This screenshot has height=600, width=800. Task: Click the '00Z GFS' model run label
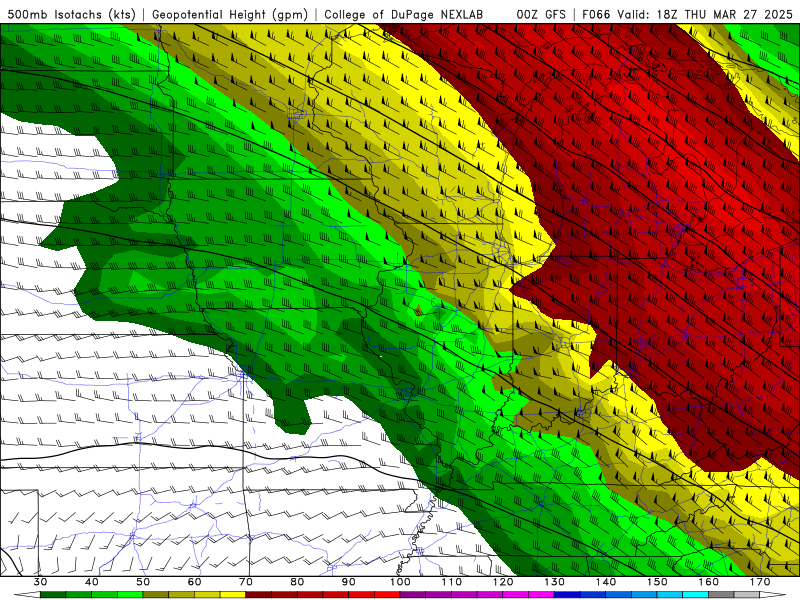click(541, 14)
